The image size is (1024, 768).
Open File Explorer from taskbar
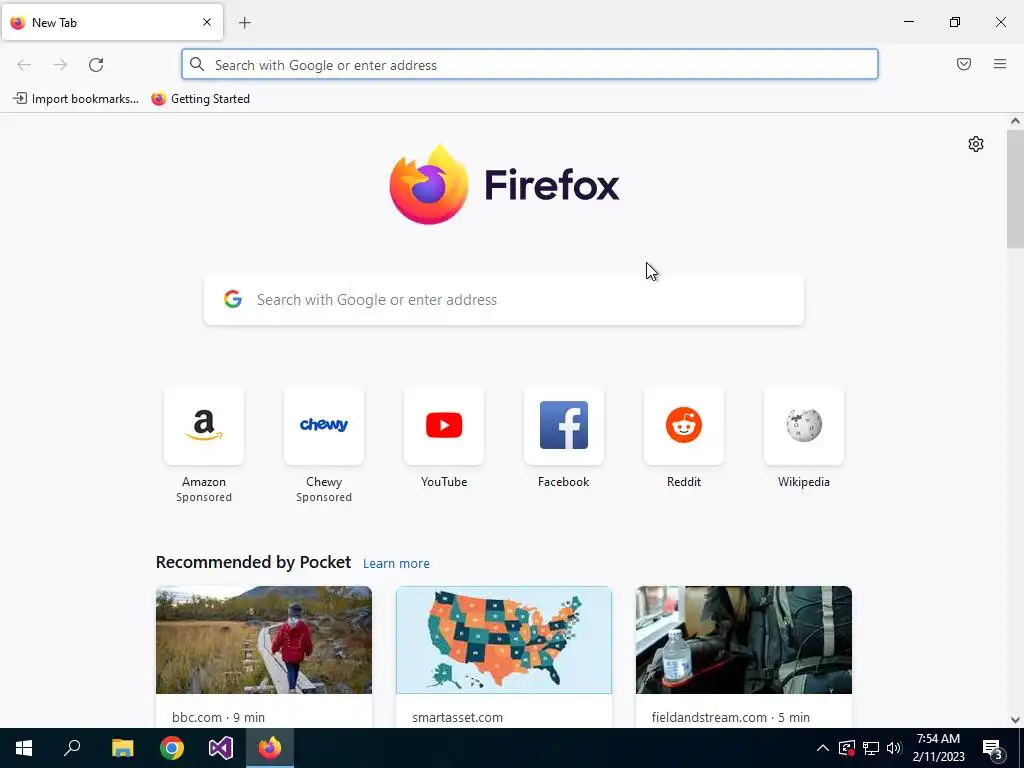tap(122, 748)
